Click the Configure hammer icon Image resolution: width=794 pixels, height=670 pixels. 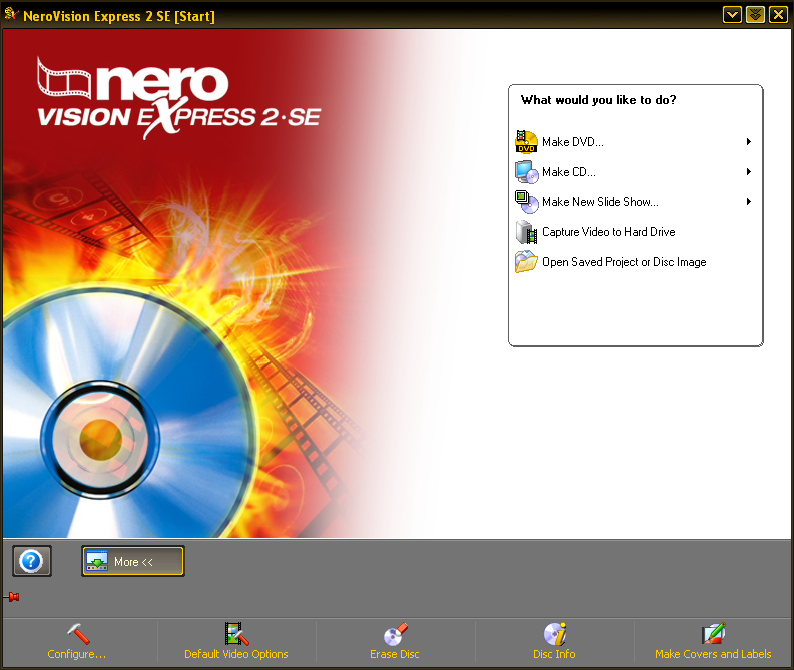pos(78,634)
